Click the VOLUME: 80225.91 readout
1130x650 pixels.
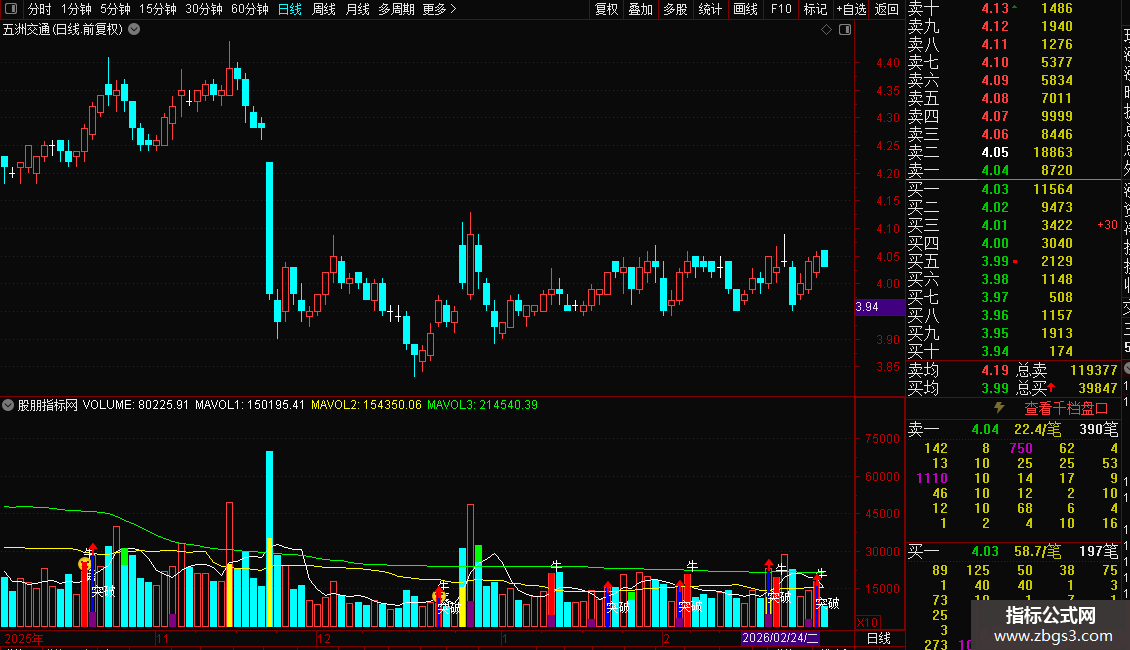click(135, 405)
